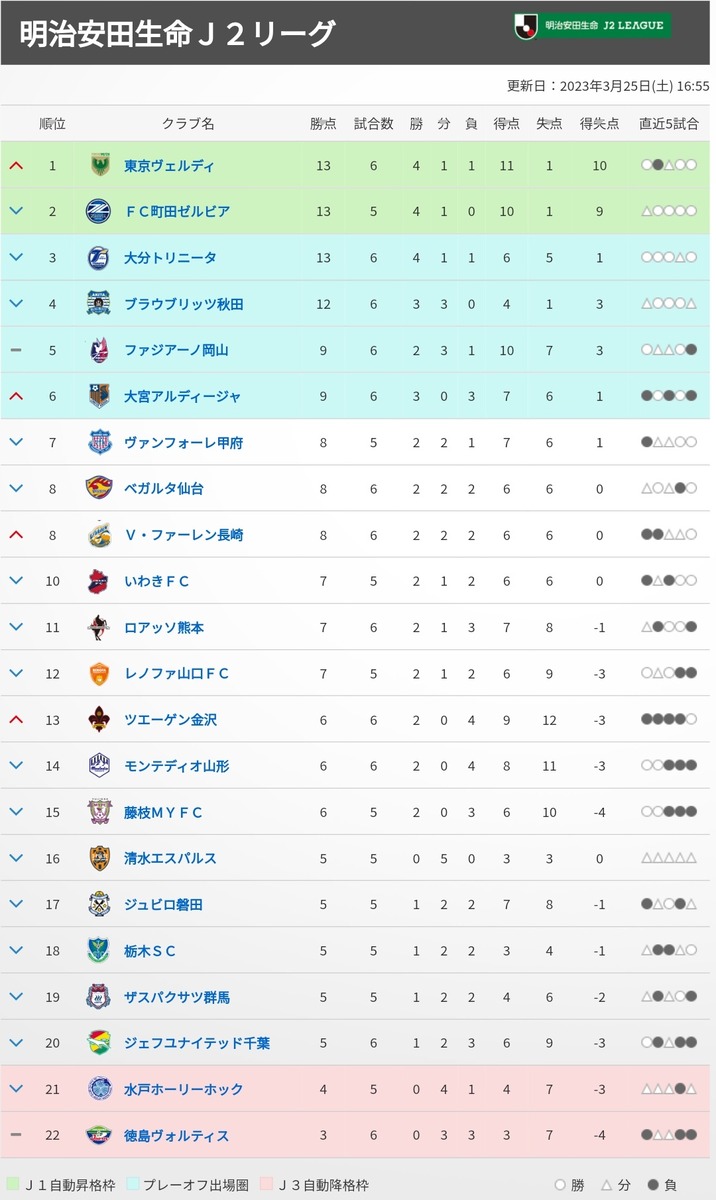Open the 清水エスパルス club link
Image resolution: width=716 pixels, height=1200 pixels.
(x=170, y=858)
